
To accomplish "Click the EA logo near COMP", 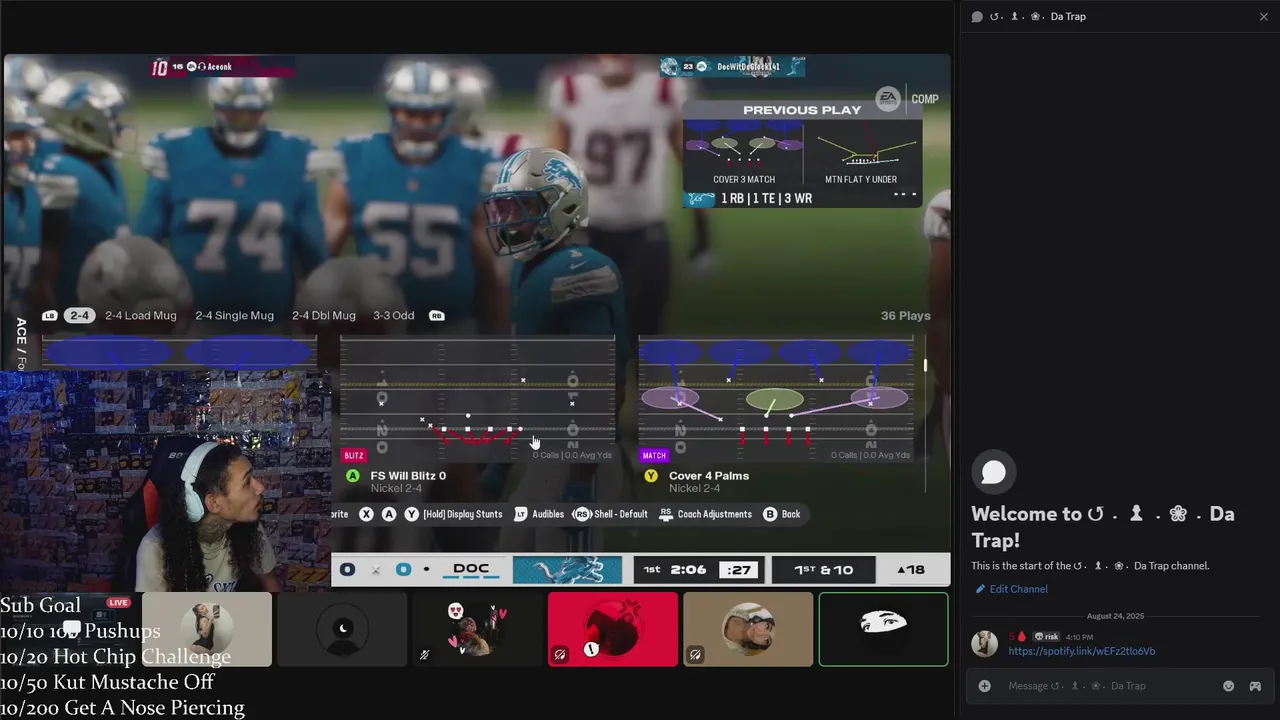I will (x=888, y=98).
